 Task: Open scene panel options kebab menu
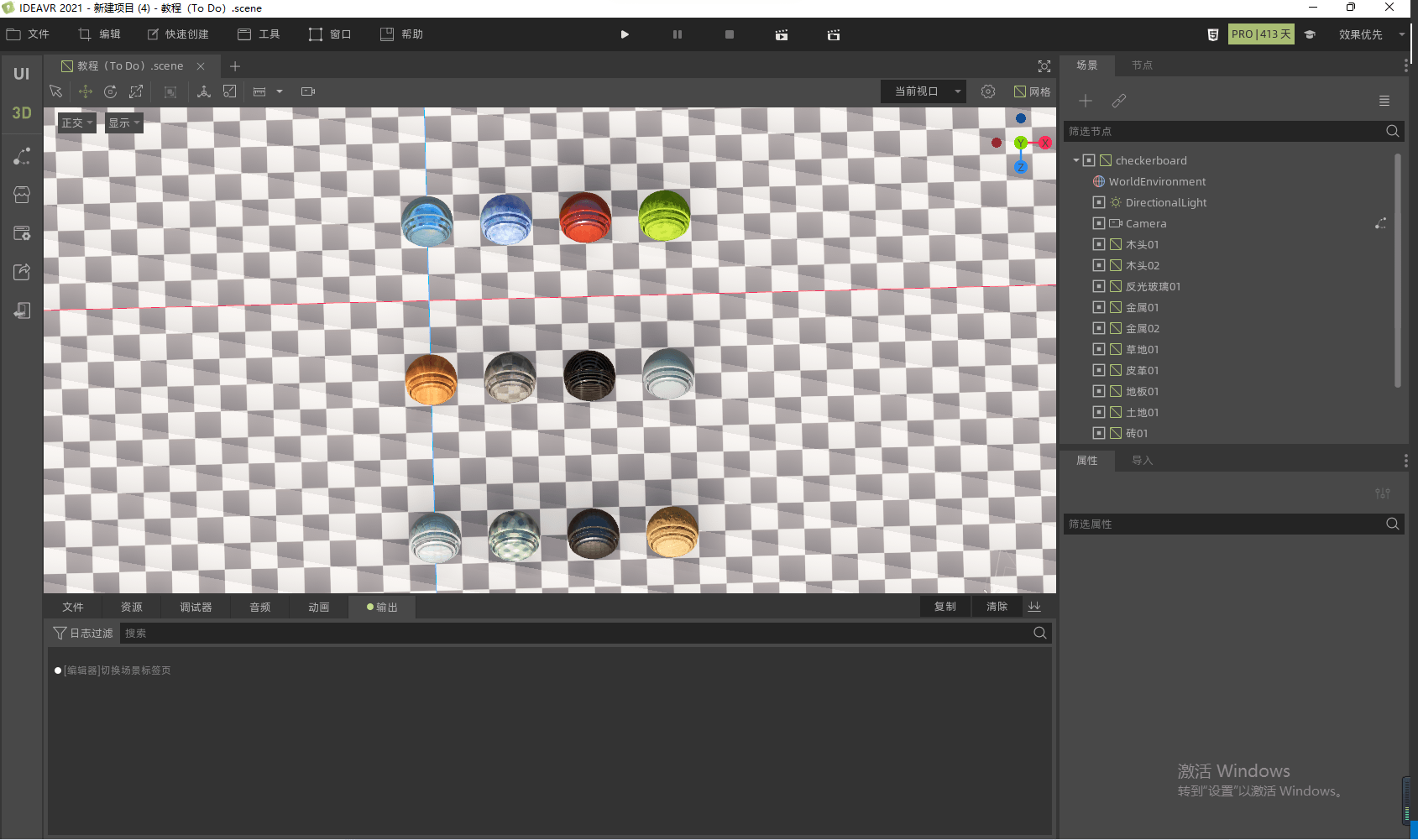click(1406, 65)
